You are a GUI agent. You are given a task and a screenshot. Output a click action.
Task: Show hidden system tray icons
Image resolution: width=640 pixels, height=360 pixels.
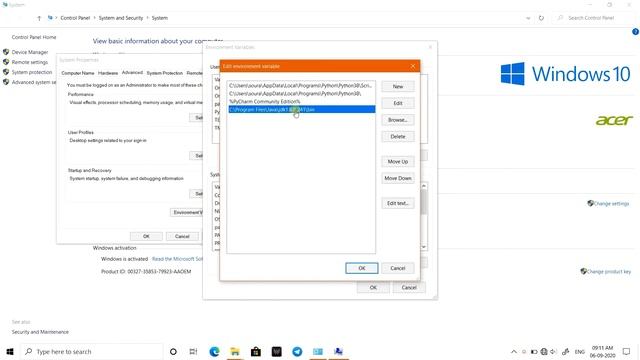(x=513, y=351)
